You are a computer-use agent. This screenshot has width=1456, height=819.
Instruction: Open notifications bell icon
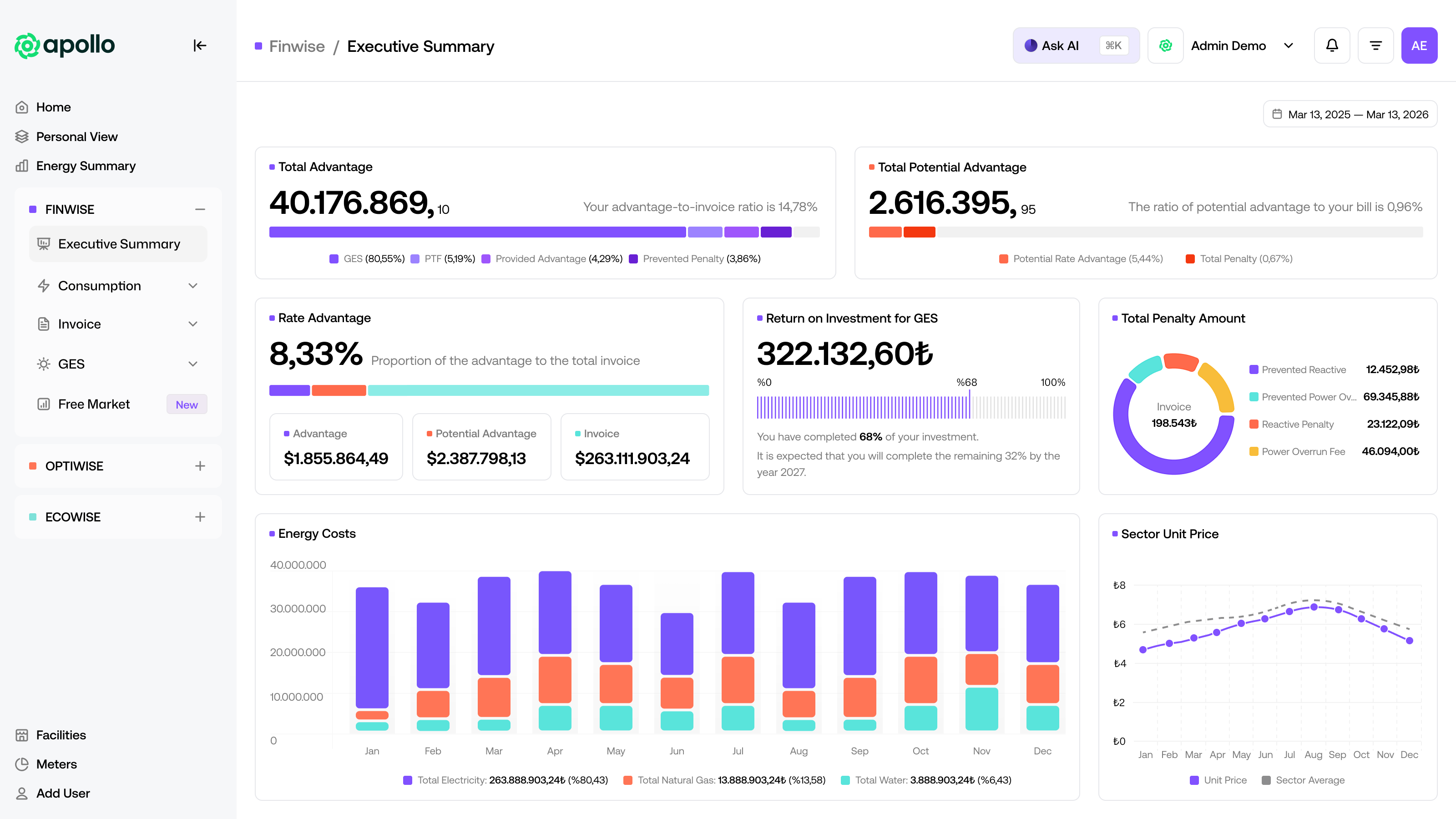pyautogui.click(x=1332, y=45)
